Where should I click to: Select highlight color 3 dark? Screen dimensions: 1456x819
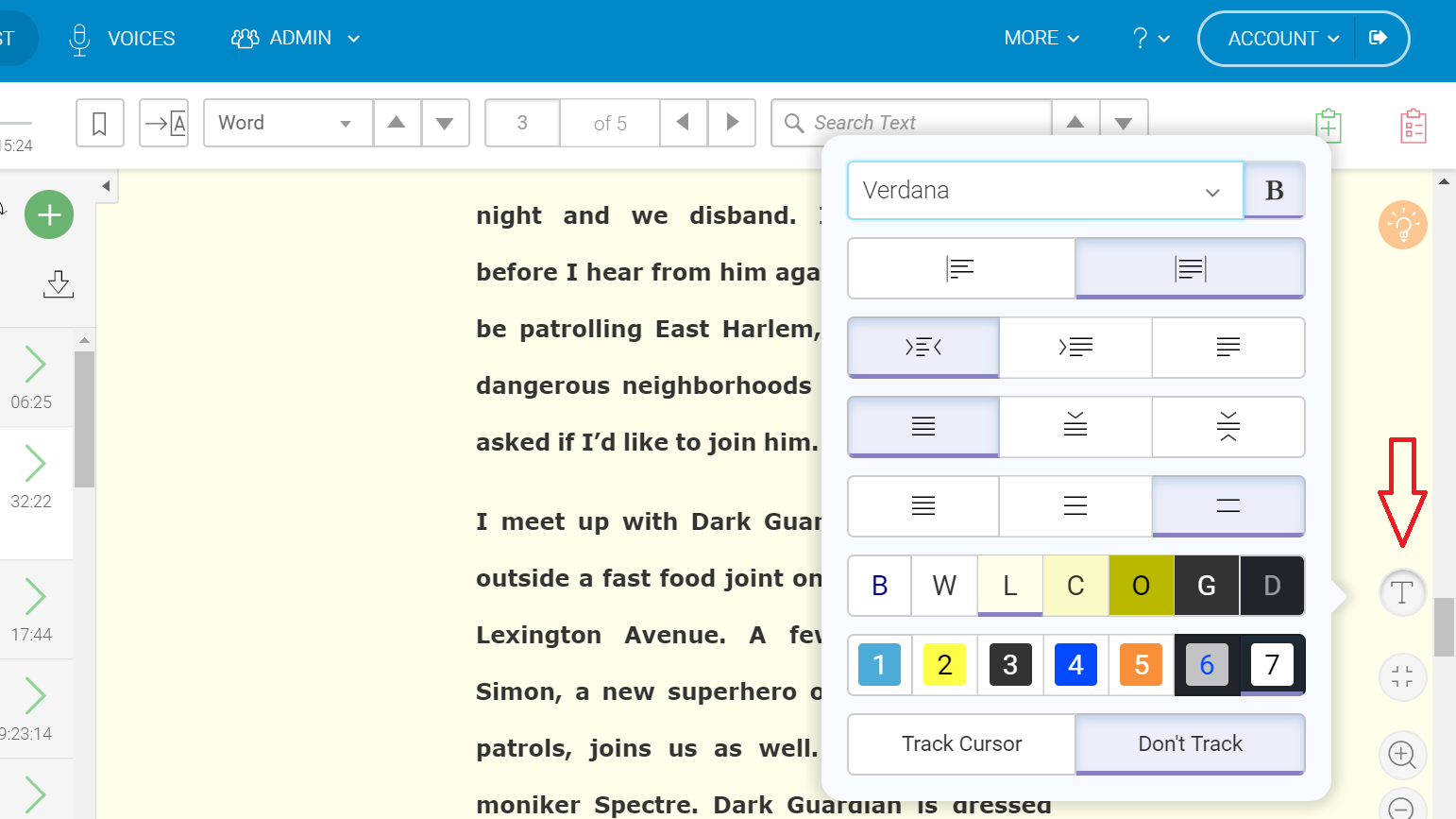click(x=1010, y=665)
